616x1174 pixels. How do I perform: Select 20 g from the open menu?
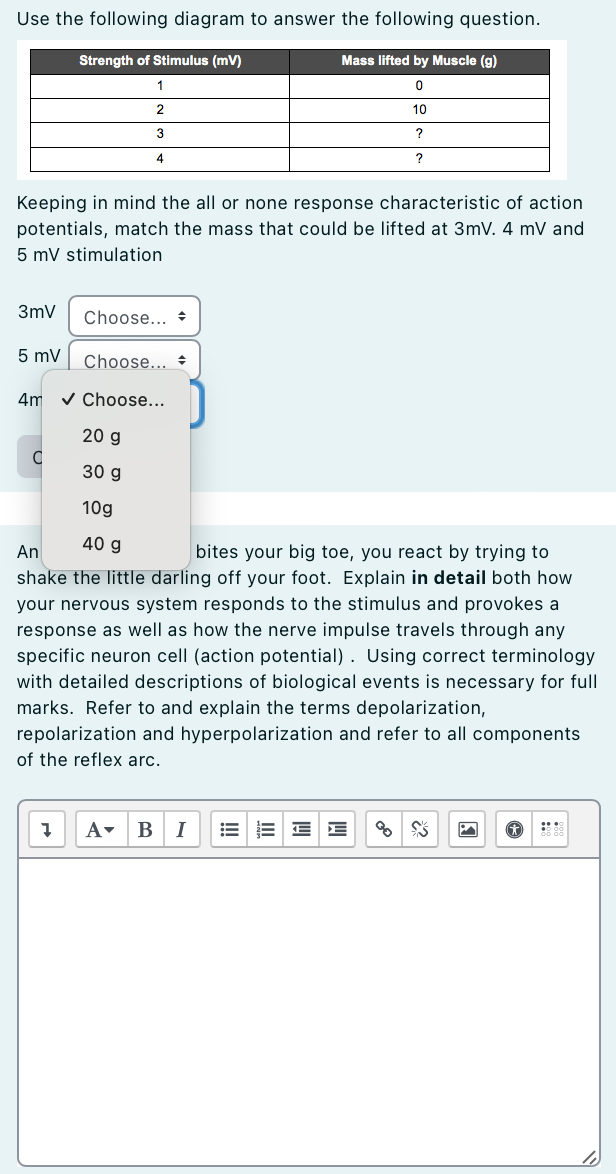tap(99, 436)
